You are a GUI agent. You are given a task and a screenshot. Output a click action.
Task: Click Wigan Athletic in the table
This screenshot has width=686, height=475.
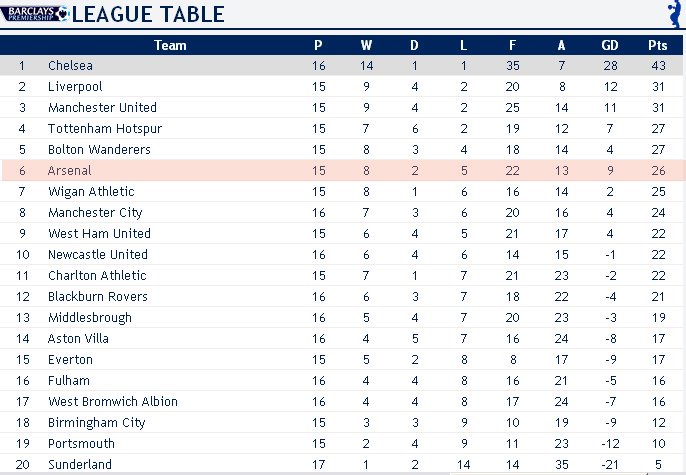pos(91,192)
